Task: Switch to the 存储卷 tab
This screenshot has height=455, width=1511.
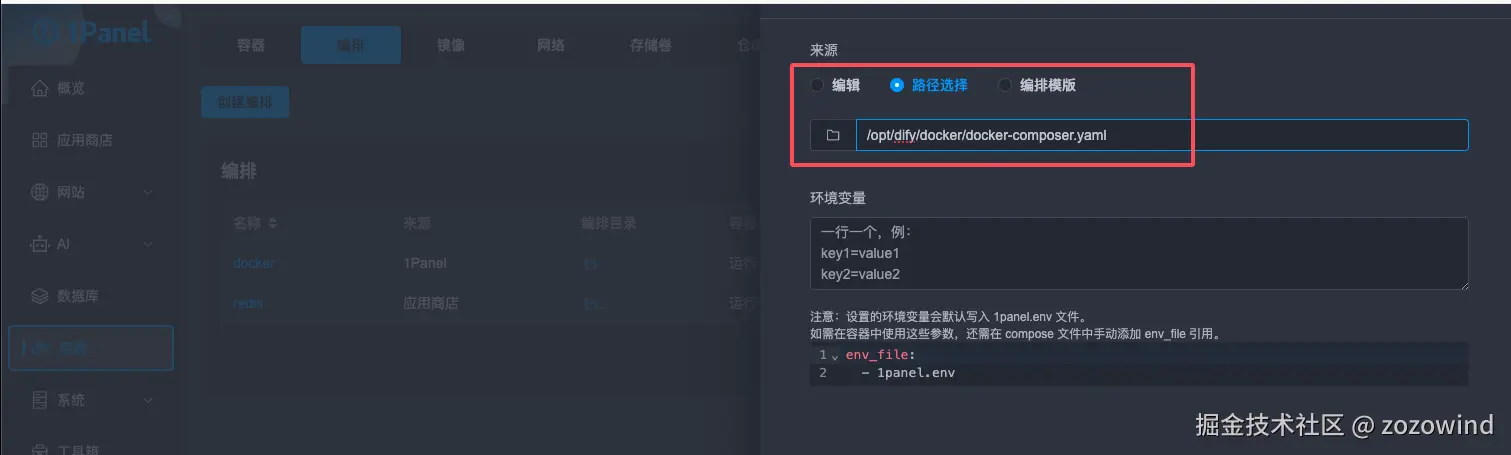Action: (x=651, y=45)
